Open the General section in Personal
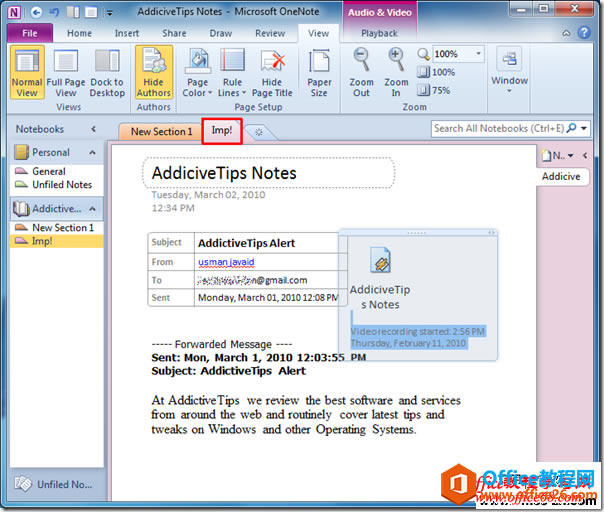 [49, 171]
